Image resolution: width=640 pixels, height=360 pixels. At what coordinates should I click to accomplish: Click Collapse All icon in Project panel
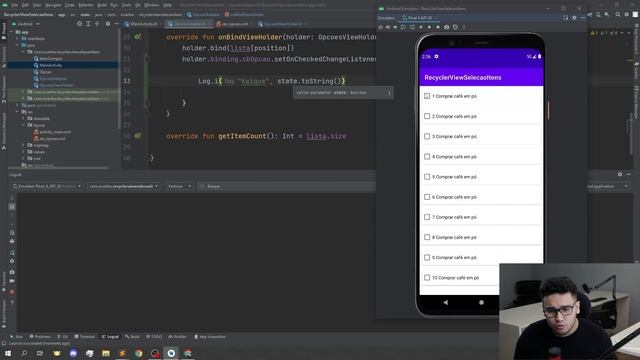pos(97,24)
